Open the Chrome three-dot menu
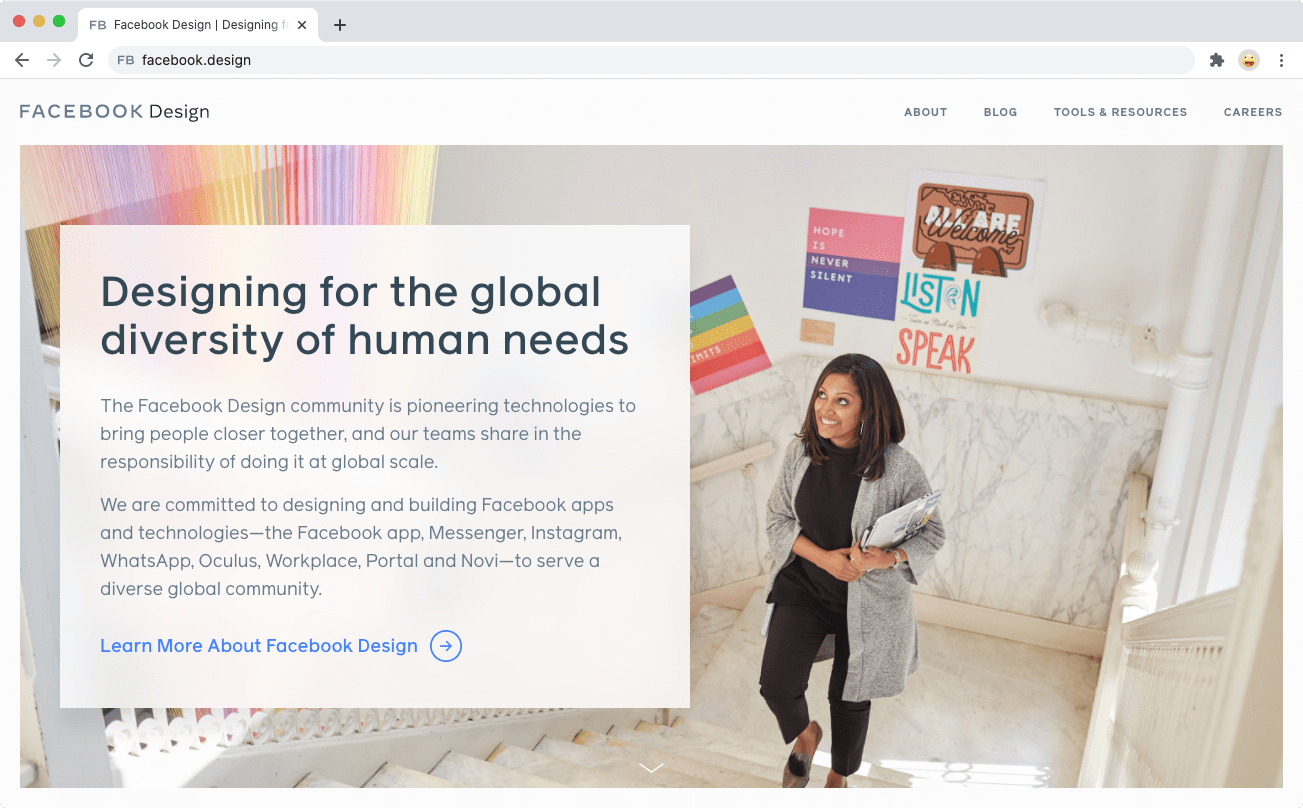Screen dimensions: 1303x808 coord(1281,60)
